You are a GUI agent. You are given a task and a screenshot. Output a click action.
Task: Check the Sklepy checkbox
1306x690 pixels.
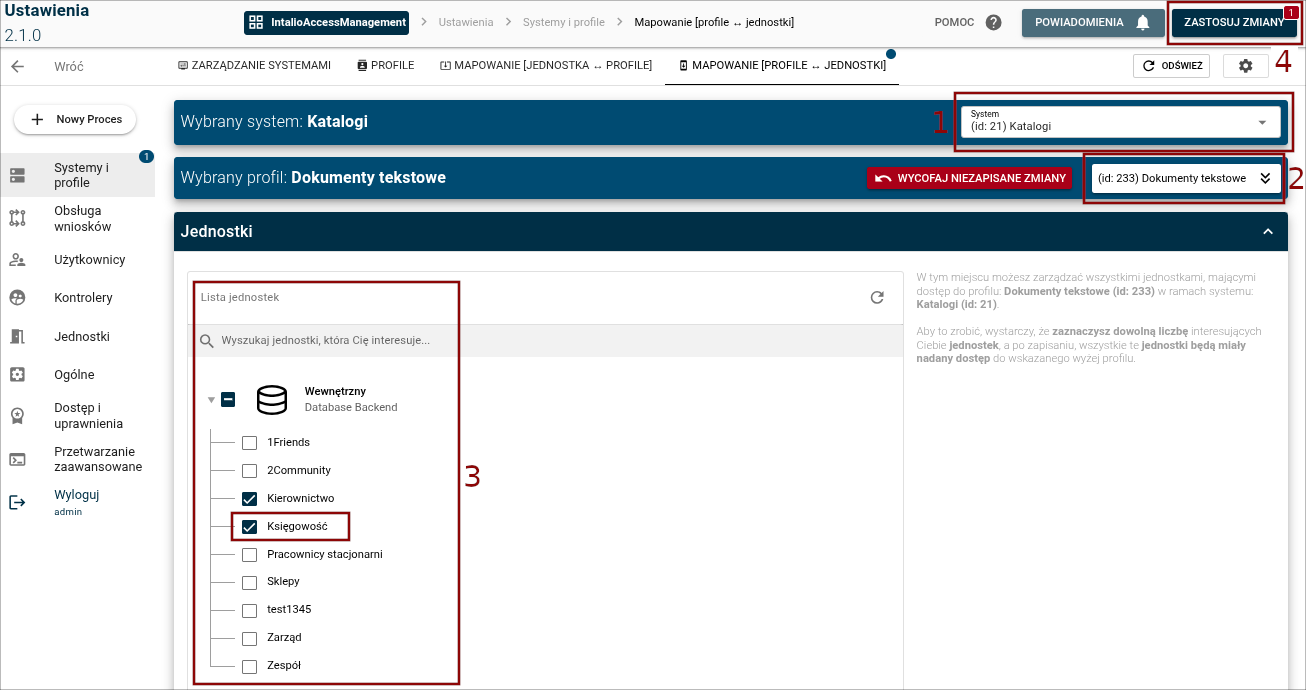250,582
